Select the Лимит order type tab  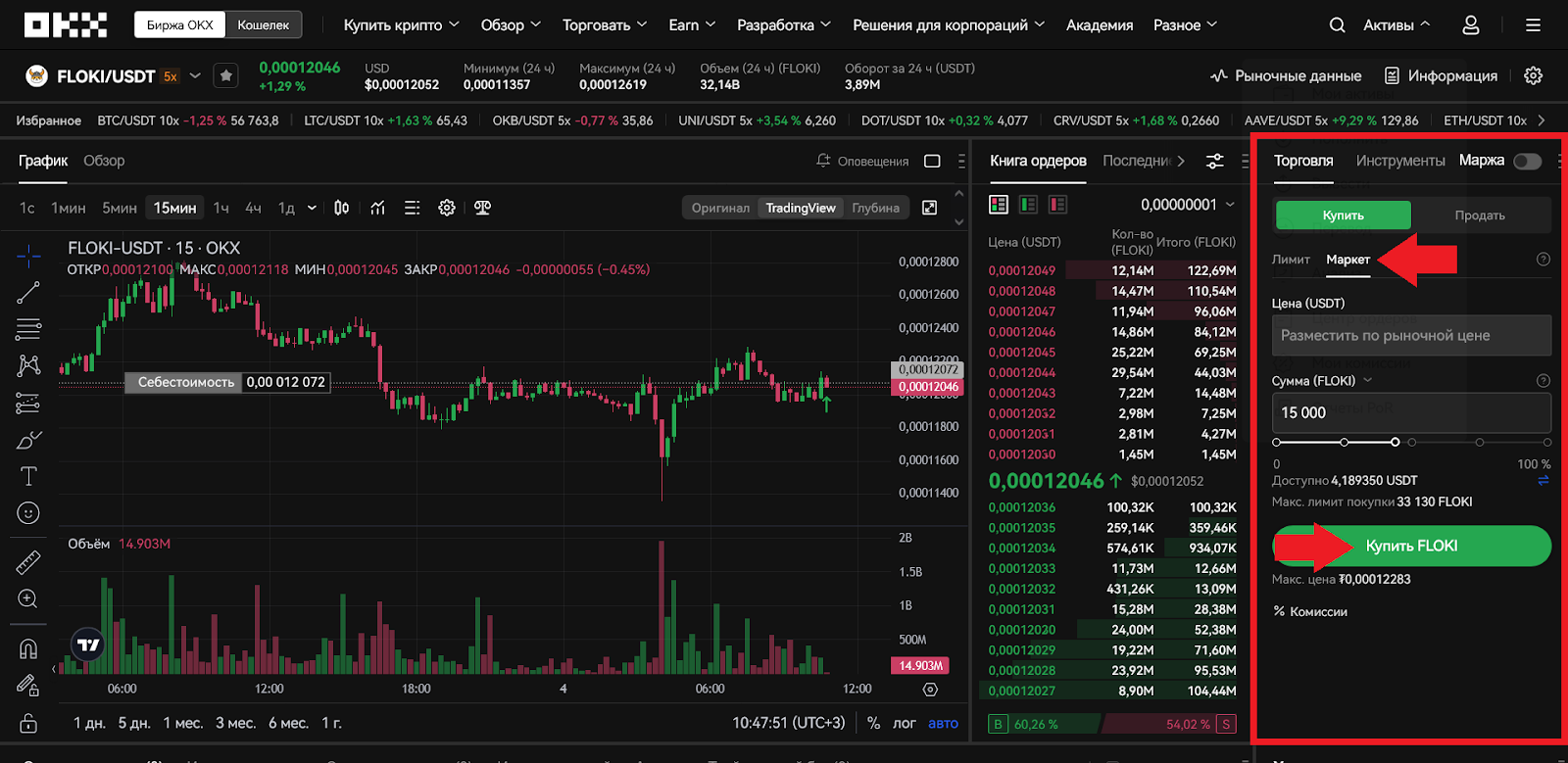click(1291, 260)
